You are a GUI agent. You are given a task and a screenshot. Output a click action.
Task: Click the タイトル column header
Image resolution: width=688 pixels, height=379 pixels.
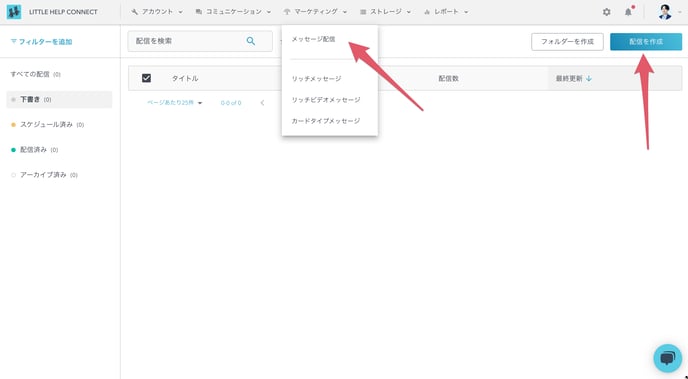click(185, 79)
